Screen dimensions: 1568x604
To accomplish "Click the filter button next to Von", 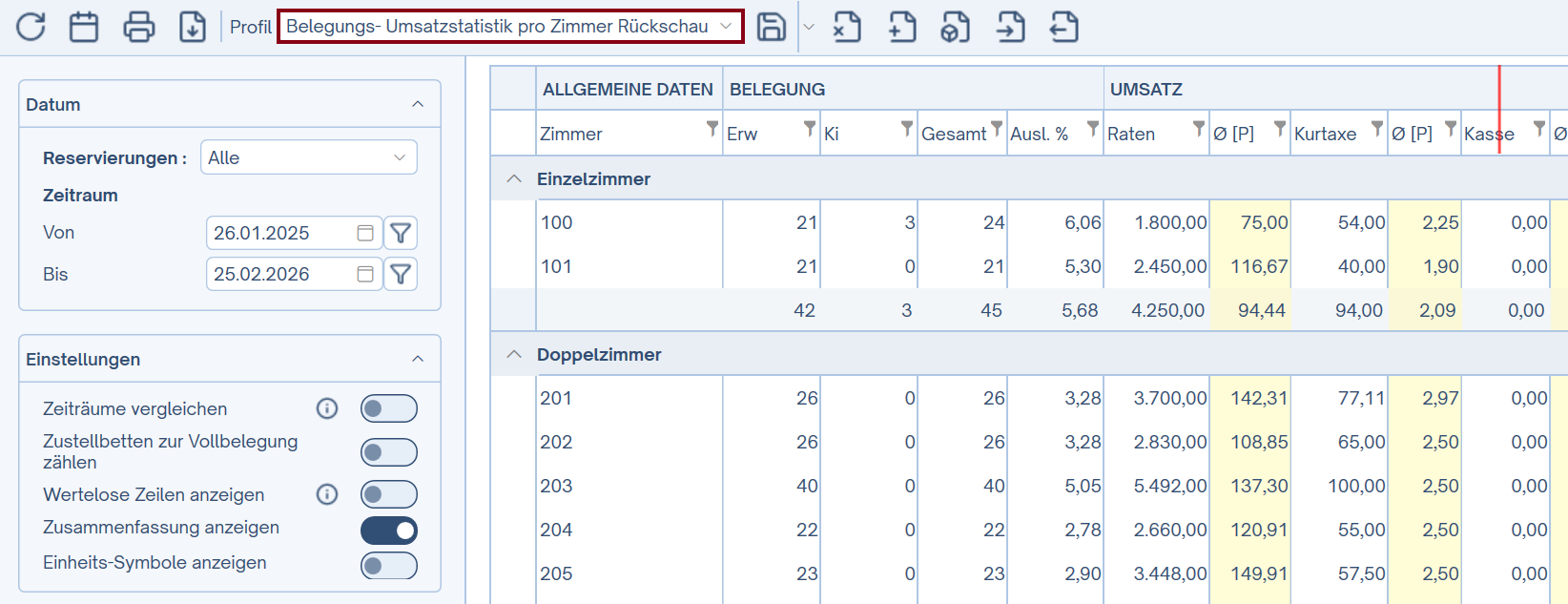I will pos(401,233).
